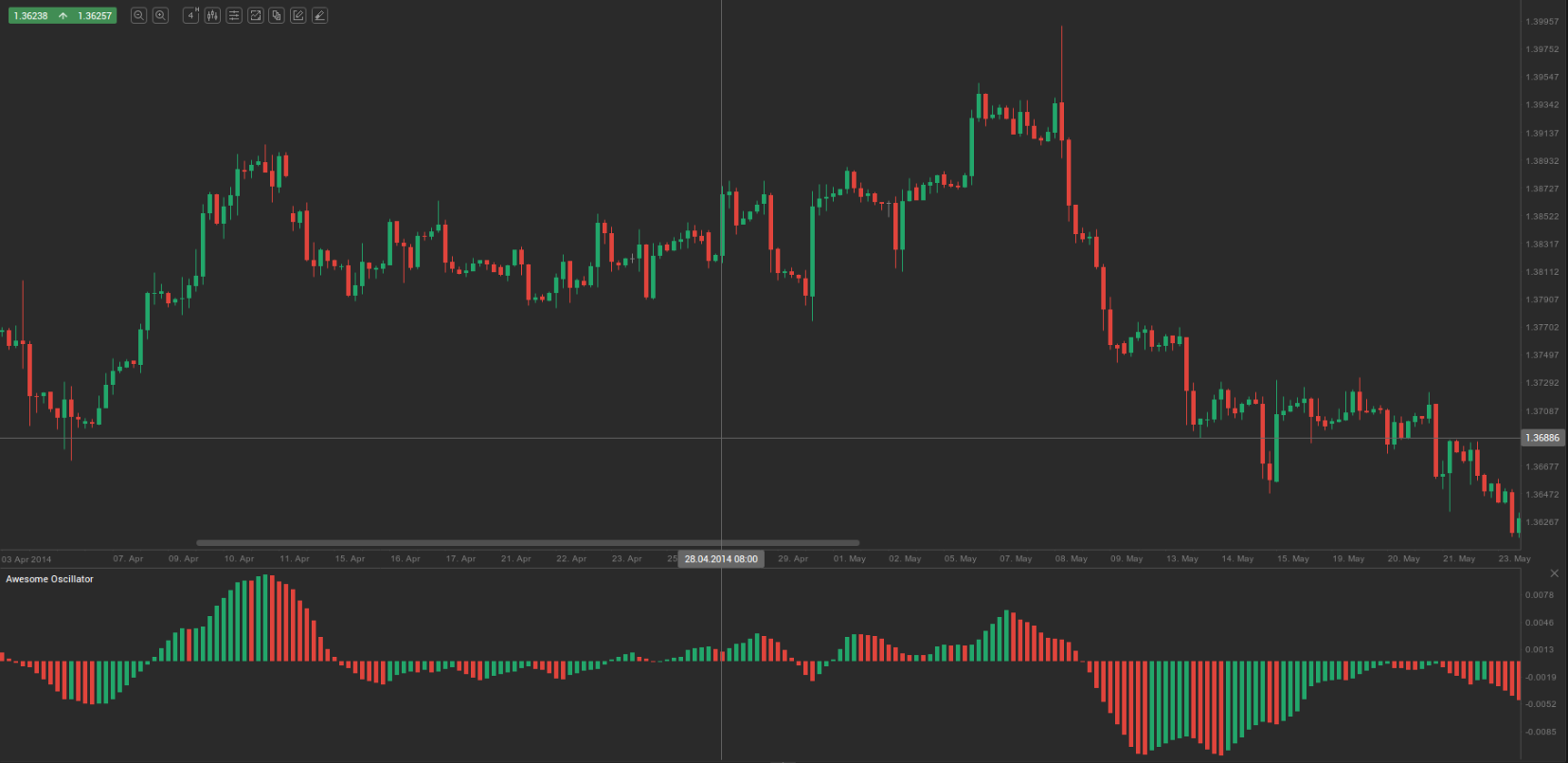
Task: Click the Awesome Oscillator indicator label
Action: pyautogui.click(x=49, y=579)
